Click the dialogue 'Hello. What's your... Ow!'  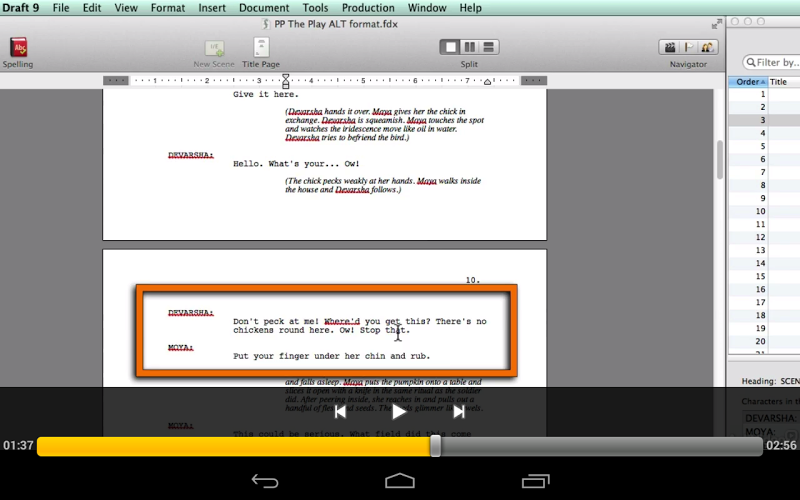(x=296, y=164)
